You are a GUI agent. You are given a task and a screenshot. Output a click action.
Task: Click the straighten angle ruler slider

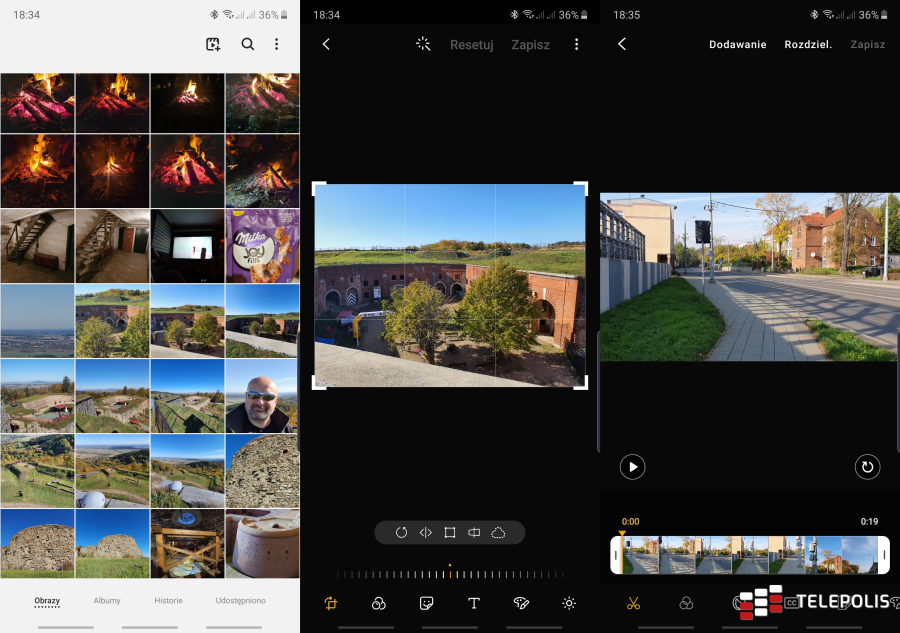coord(449,574)
